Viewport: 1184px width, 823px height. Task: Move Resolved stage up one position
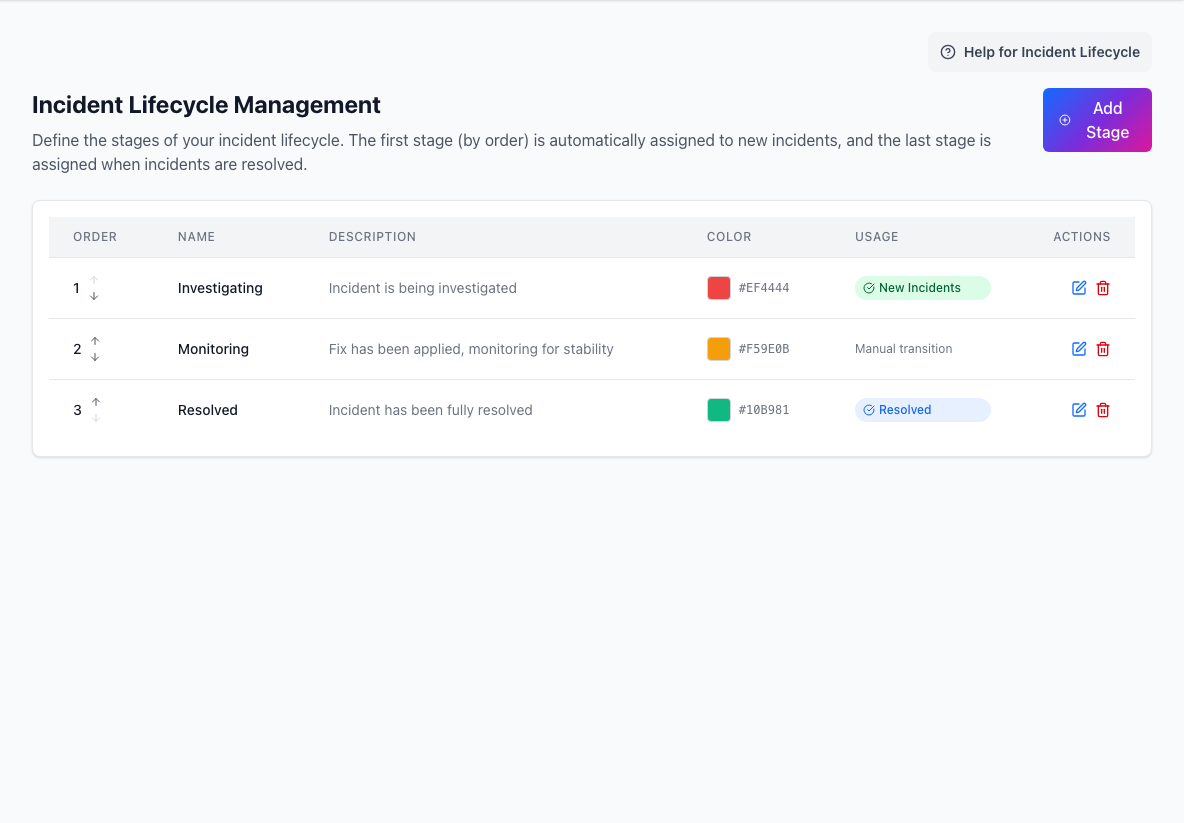tap(96, 402)
